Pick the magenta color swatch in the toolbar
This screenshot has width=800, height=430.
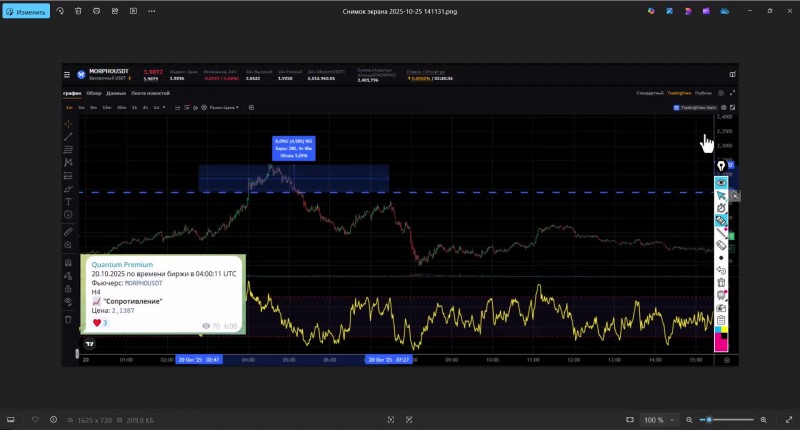(721, 345)
